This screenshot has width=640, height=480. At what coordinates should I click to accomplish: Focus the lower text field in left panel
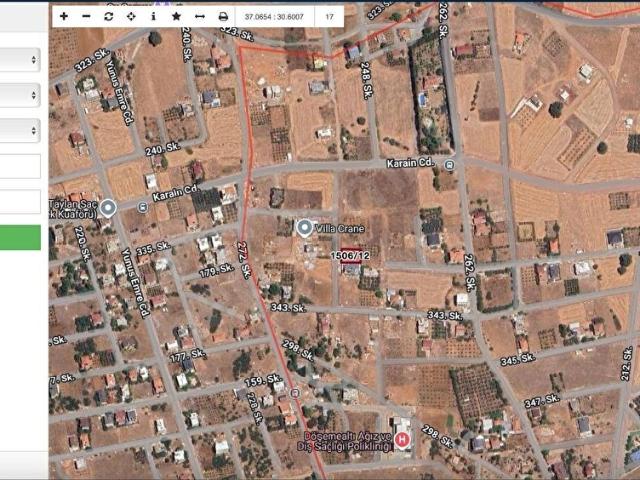[20, 201]
